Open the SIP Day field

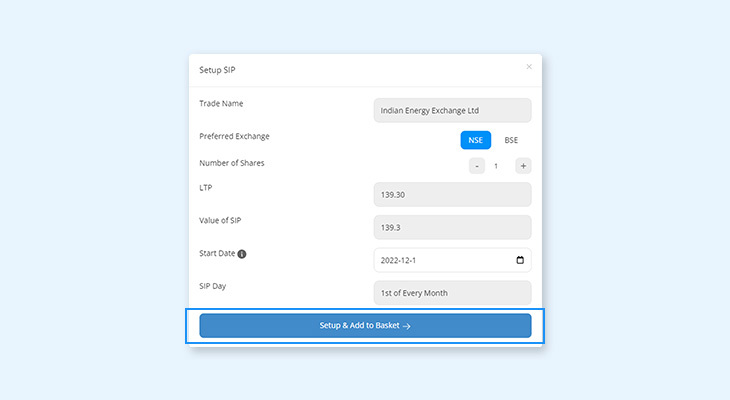click(x=452, y=293)
